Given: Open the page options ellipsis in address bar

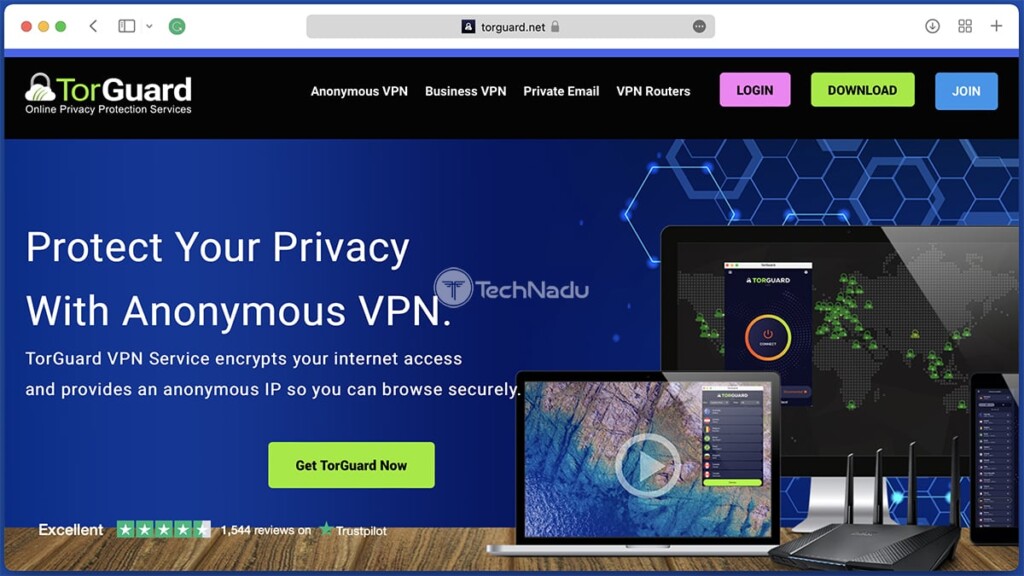Looking at the screenshot, I should 699,27.
